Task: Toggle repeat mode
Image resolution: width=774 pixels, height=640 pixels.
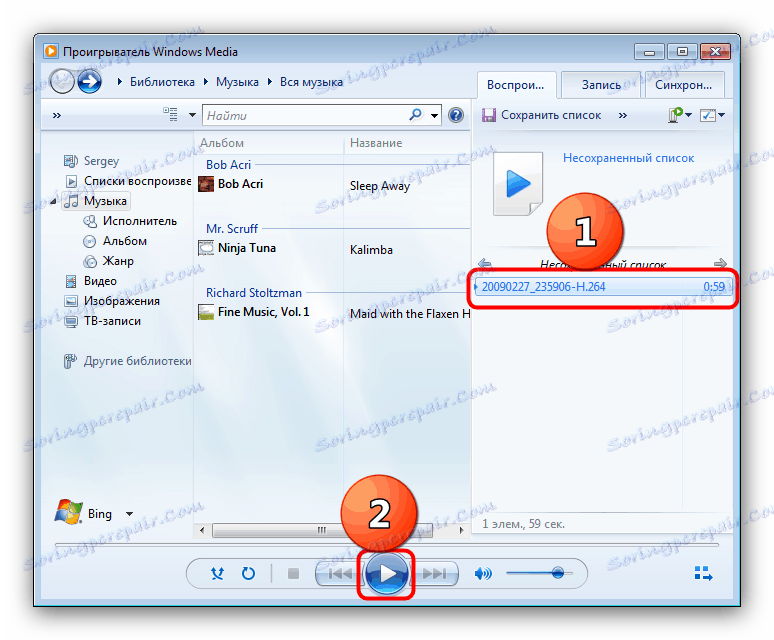Action: [248, 573]
